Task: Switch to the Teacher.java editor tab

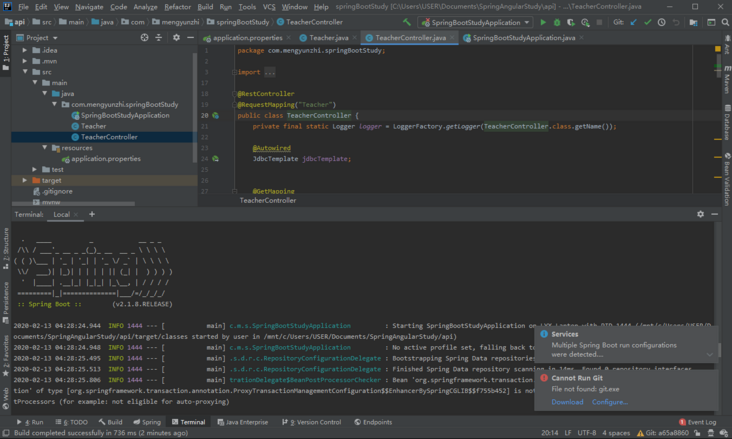Action: pyautogui.click(x=328, y=38)
